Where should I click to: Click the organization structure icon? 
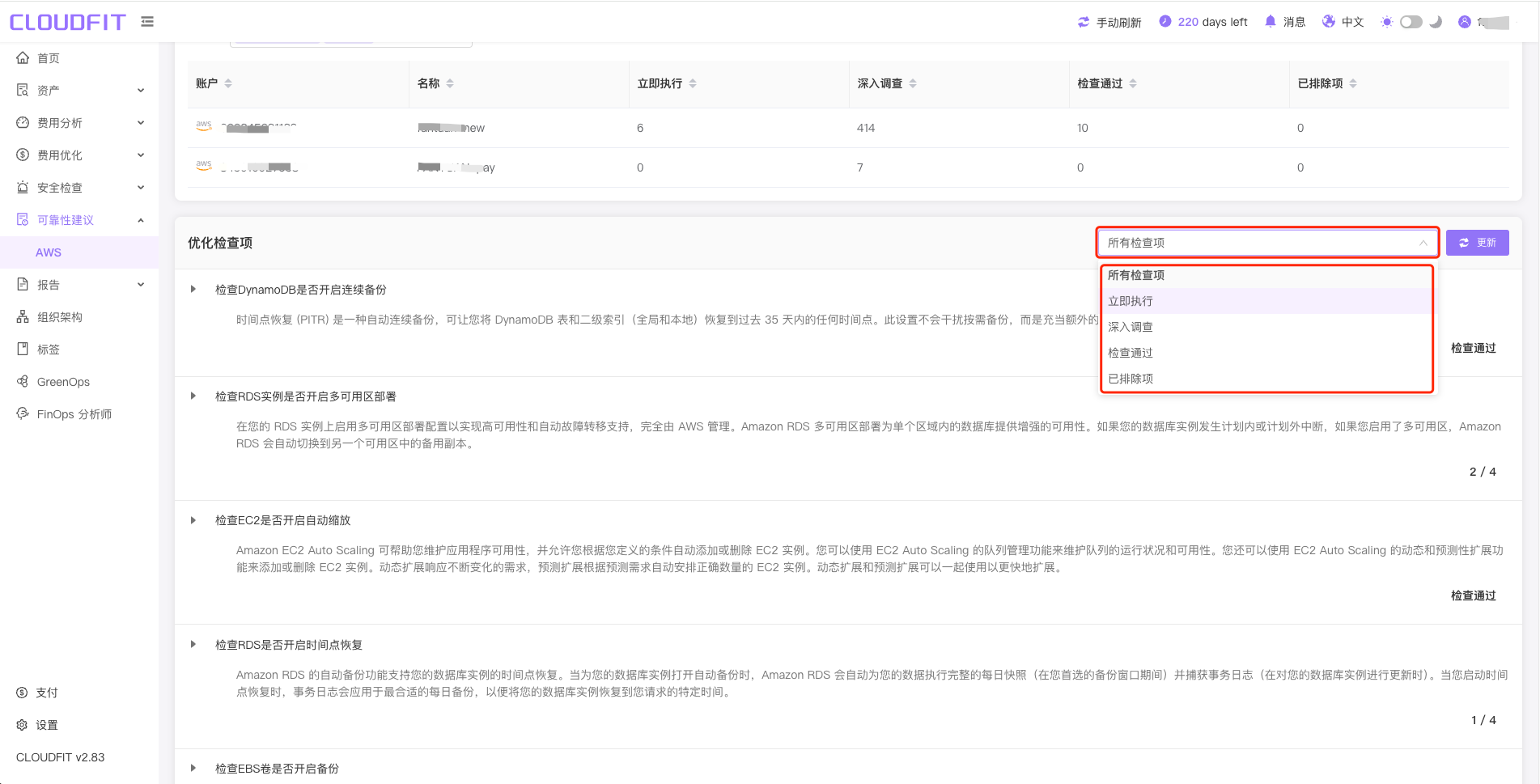(23, 317)
